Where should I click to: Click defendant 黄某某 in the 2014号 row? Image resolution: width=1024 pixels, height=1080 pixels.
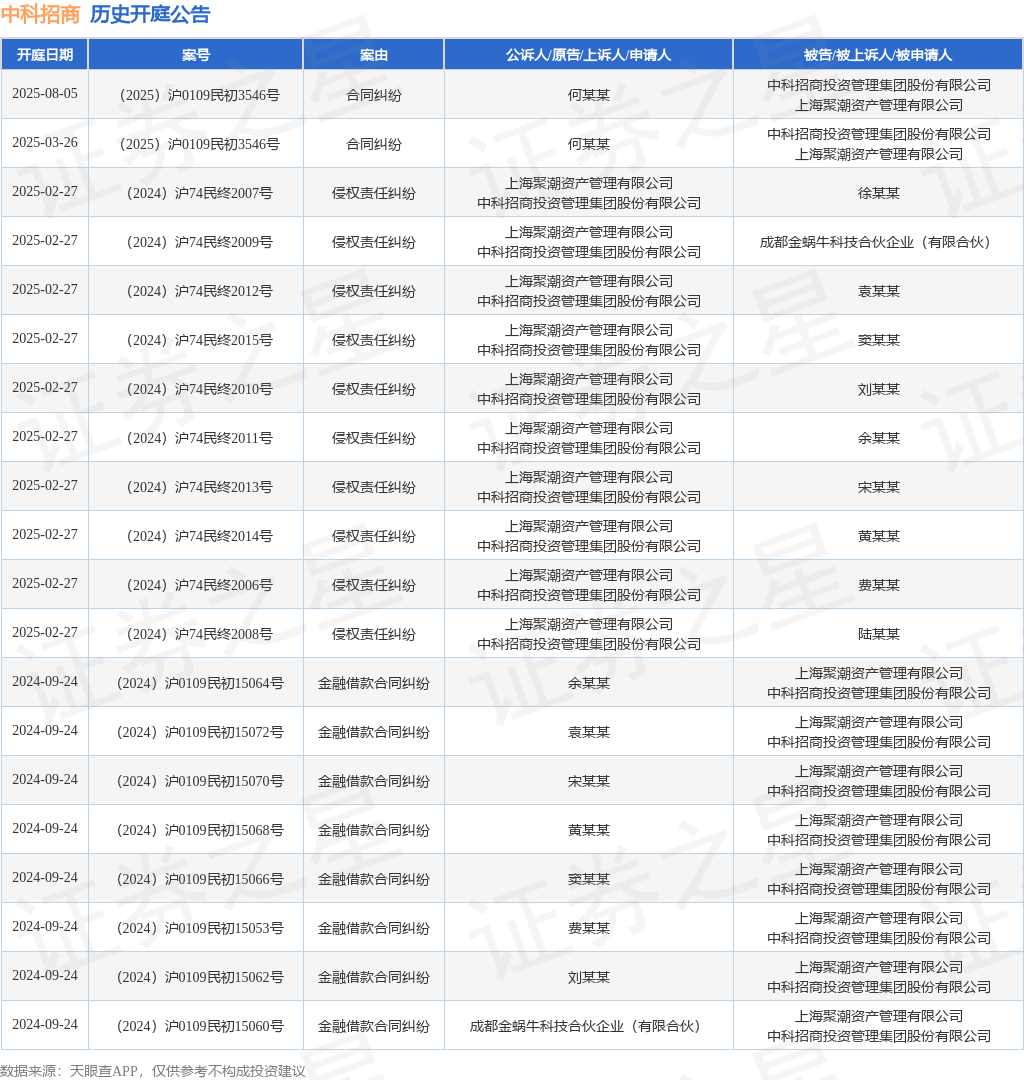click(878, 536)
